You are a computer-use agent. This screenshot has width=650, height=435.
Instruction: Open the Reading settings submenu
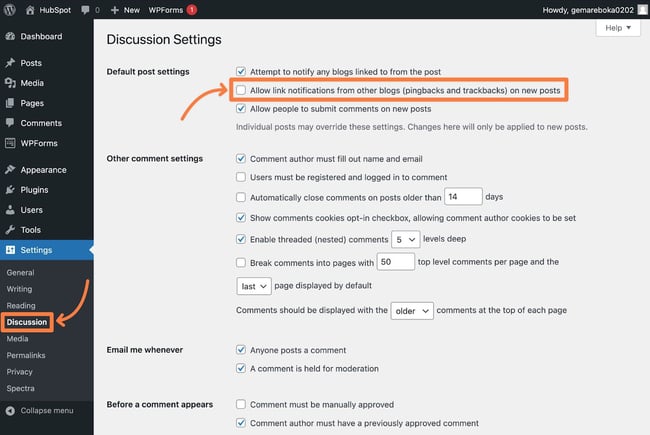[x=21, y=306]
